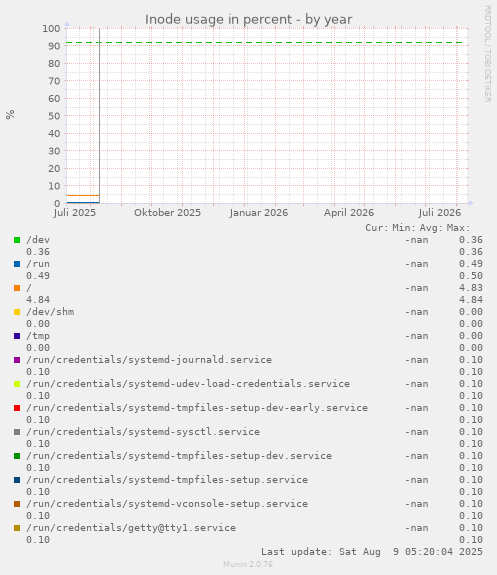Click the 'Juli 2025' x-axis label

74,213
